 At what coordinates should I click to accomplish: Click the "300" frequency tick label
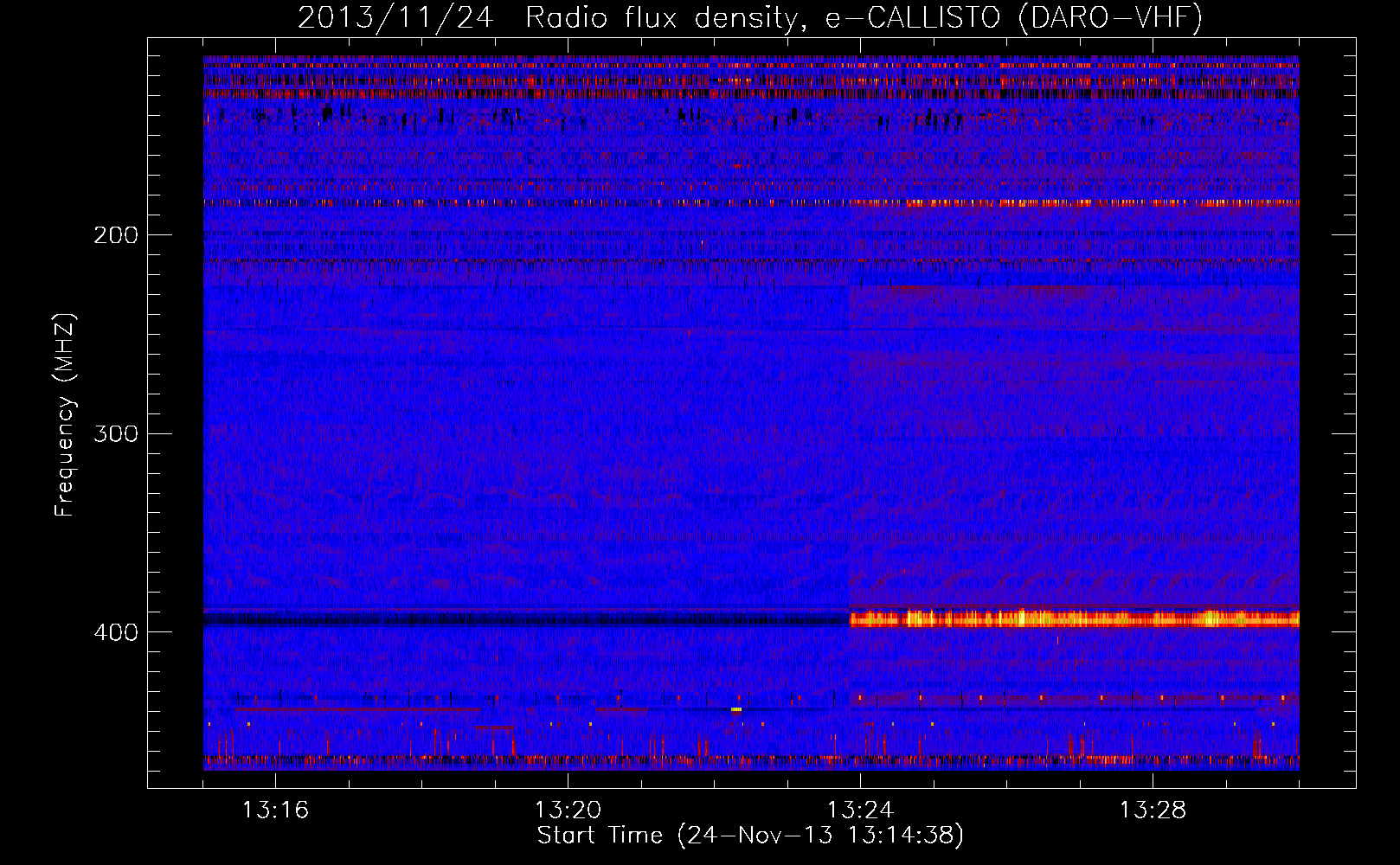coord(116,433)
